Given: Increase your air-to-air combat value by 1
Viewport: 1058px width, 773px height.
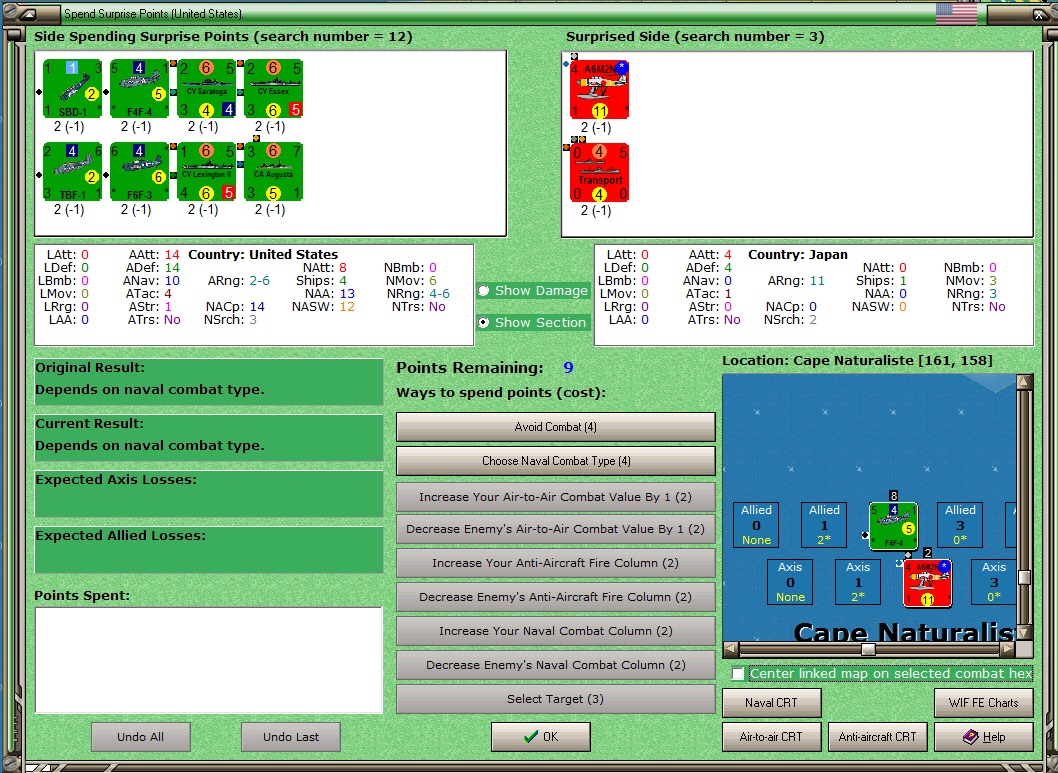Looking at the screenshot, I should pyautogui.click(x=555, y=497).
